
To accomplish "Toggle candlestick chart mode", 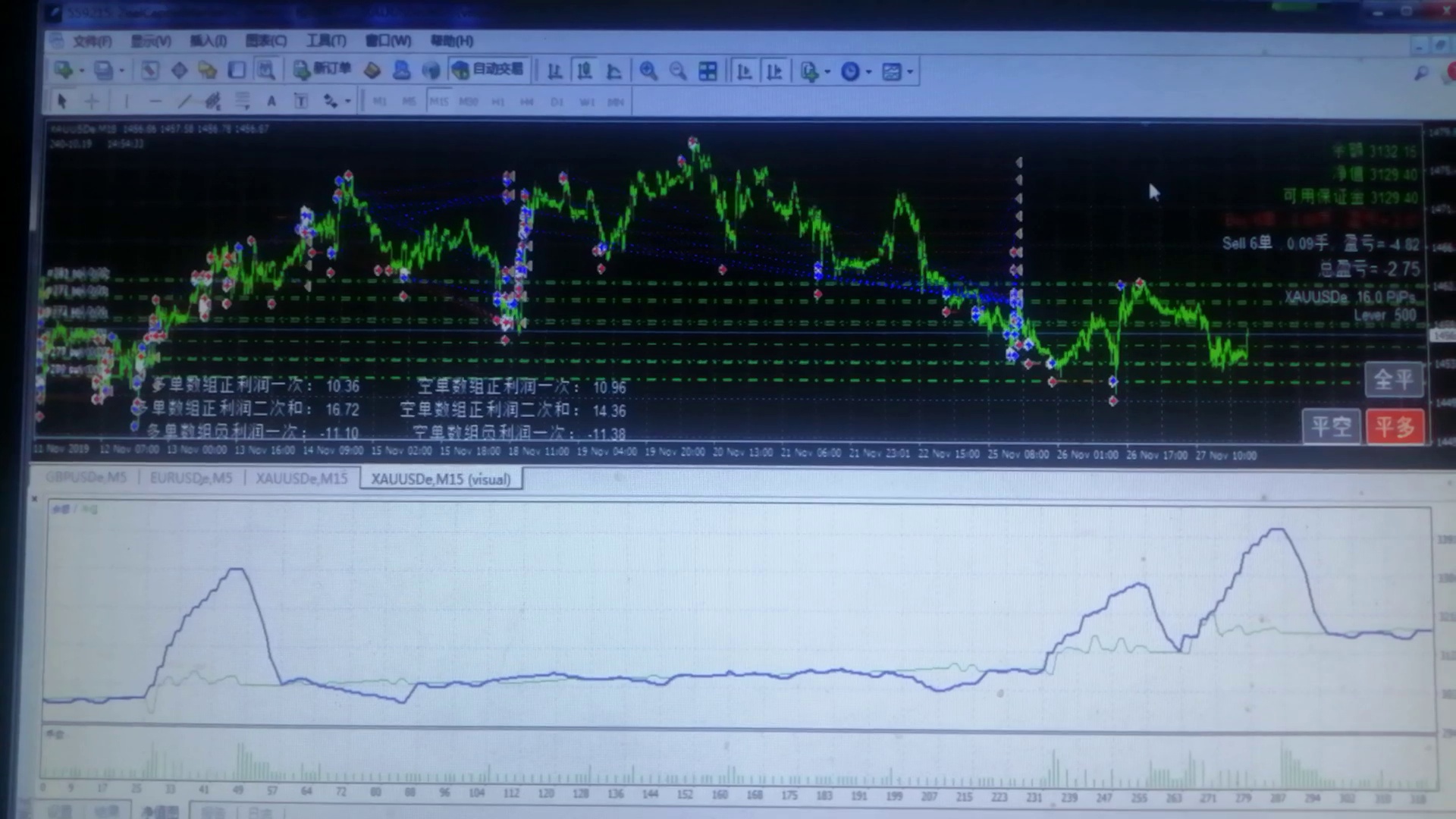I will pos(585,71).
